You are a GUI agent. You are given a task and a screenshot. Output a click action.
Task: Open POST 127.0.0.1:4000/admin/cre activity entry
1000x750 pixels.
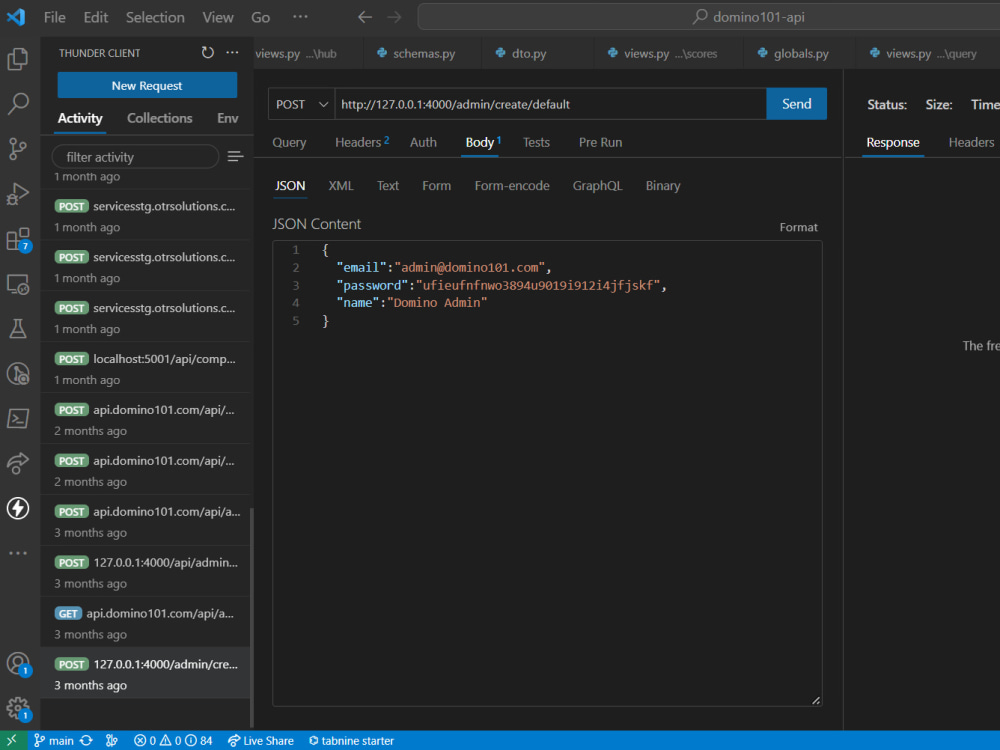[x=145, y=674]
